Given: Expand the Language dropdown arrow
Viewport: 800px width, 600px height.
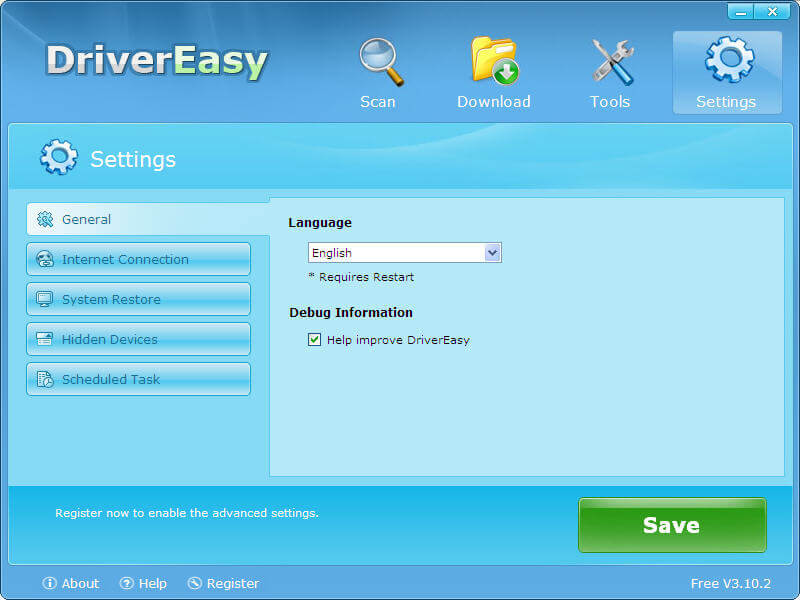Looking at the screenshot, I should (x=492, y=253).
